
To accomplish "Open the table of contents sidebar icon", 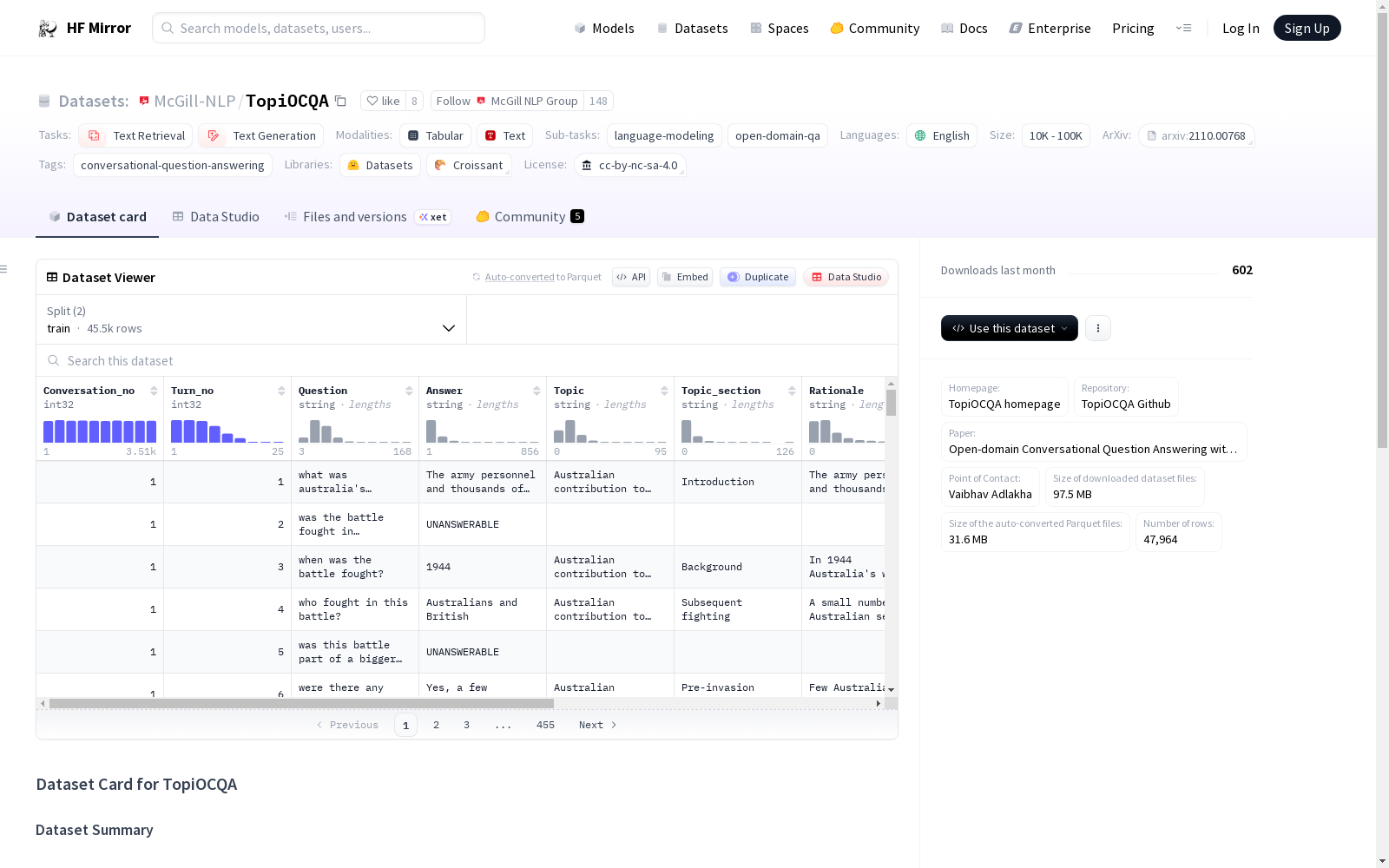I will coord(4,269).
